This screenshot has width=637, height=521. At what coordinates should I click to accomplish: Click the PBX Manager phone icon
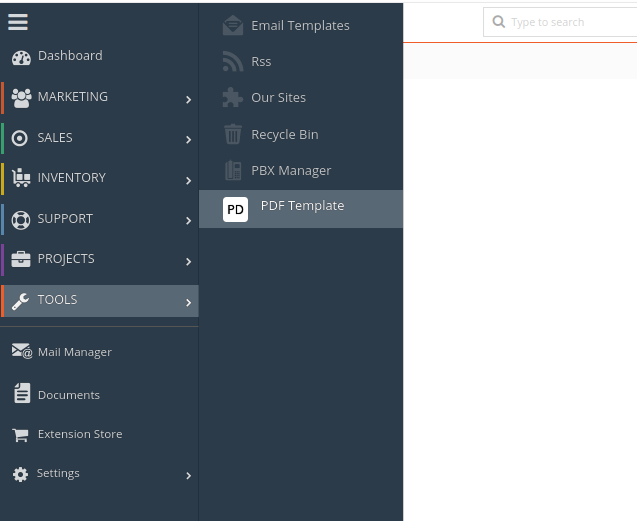(x=233, y=170)
